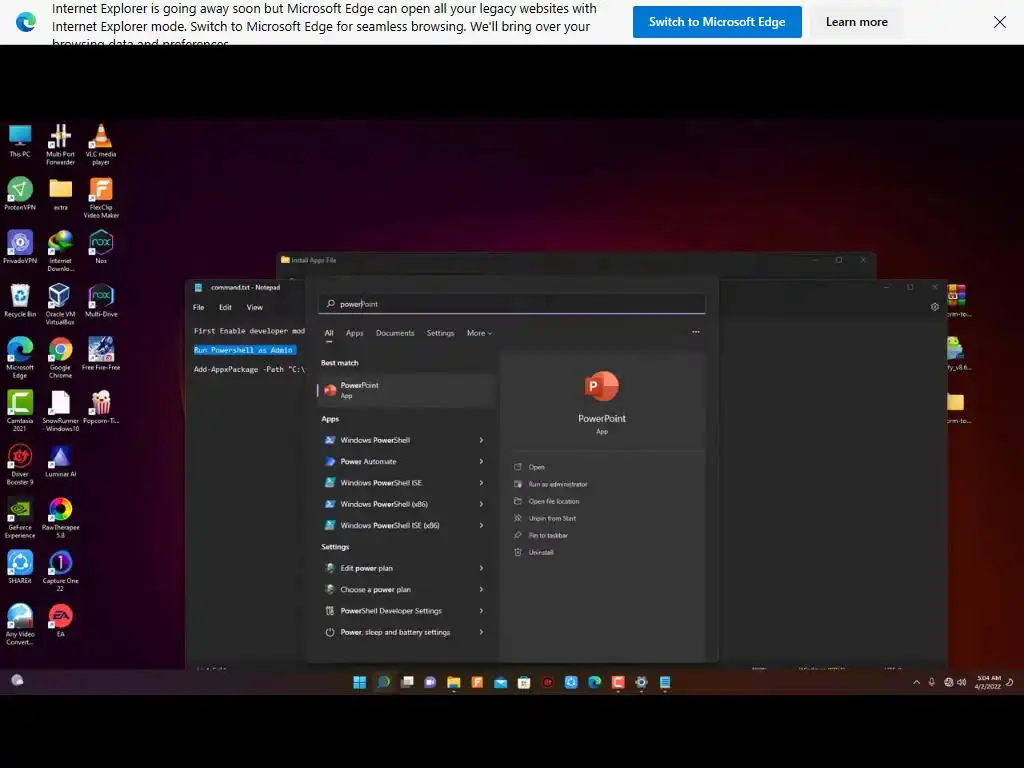The image size is (1024, 768).
Task: Switch to Settings search filter tab
Action: tap(440, 333)
